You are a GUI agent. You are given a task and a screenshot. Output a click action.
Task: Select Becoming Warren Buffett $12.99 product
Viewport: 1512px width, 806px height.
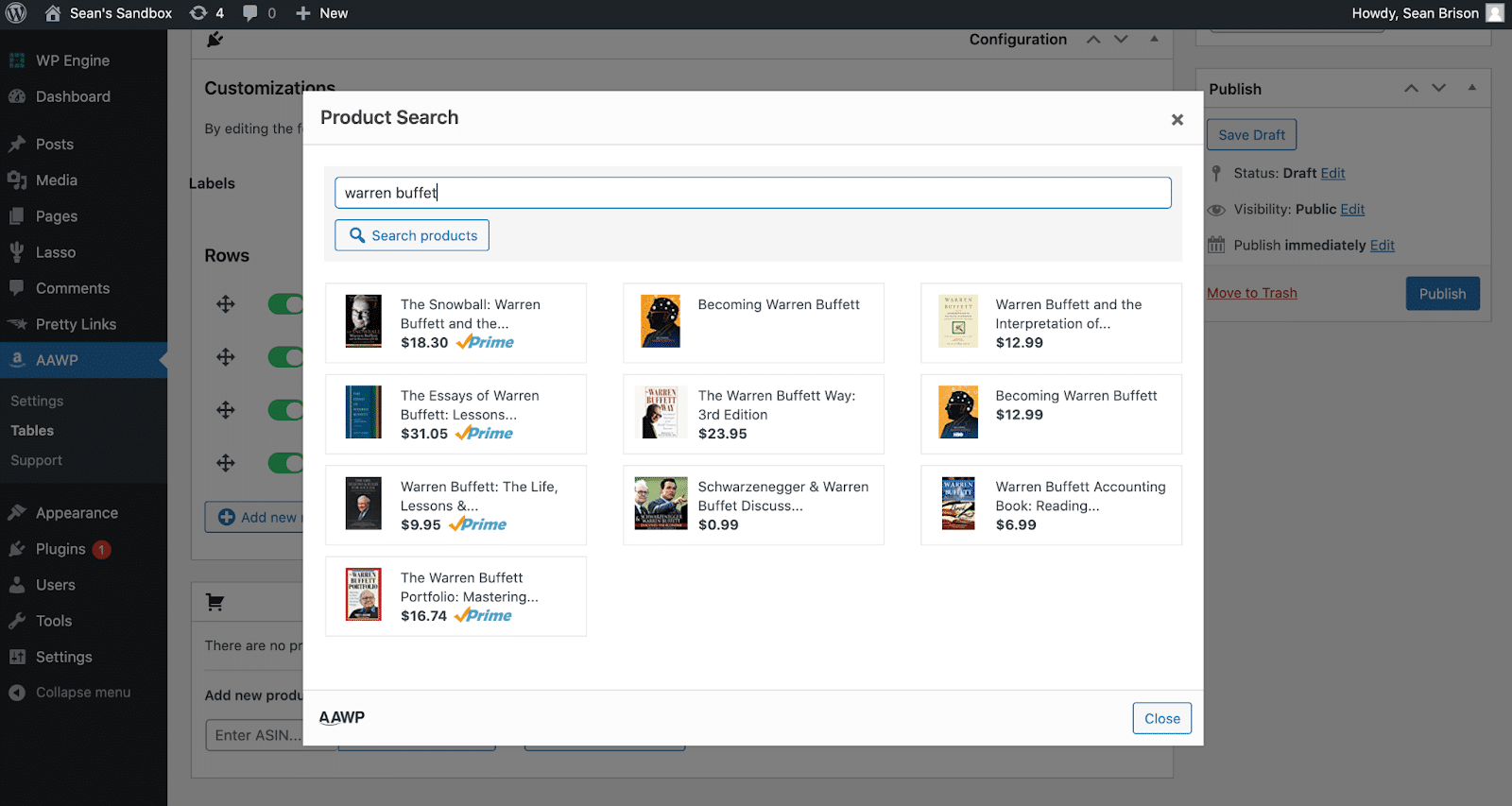(1051, 414)
